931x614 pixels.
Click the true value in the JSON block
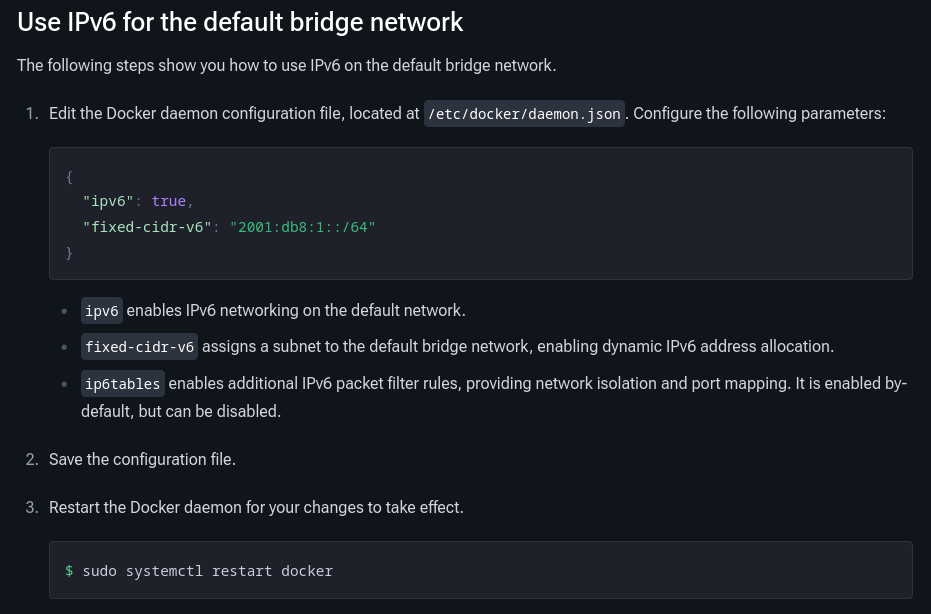(x=168, y=201)
